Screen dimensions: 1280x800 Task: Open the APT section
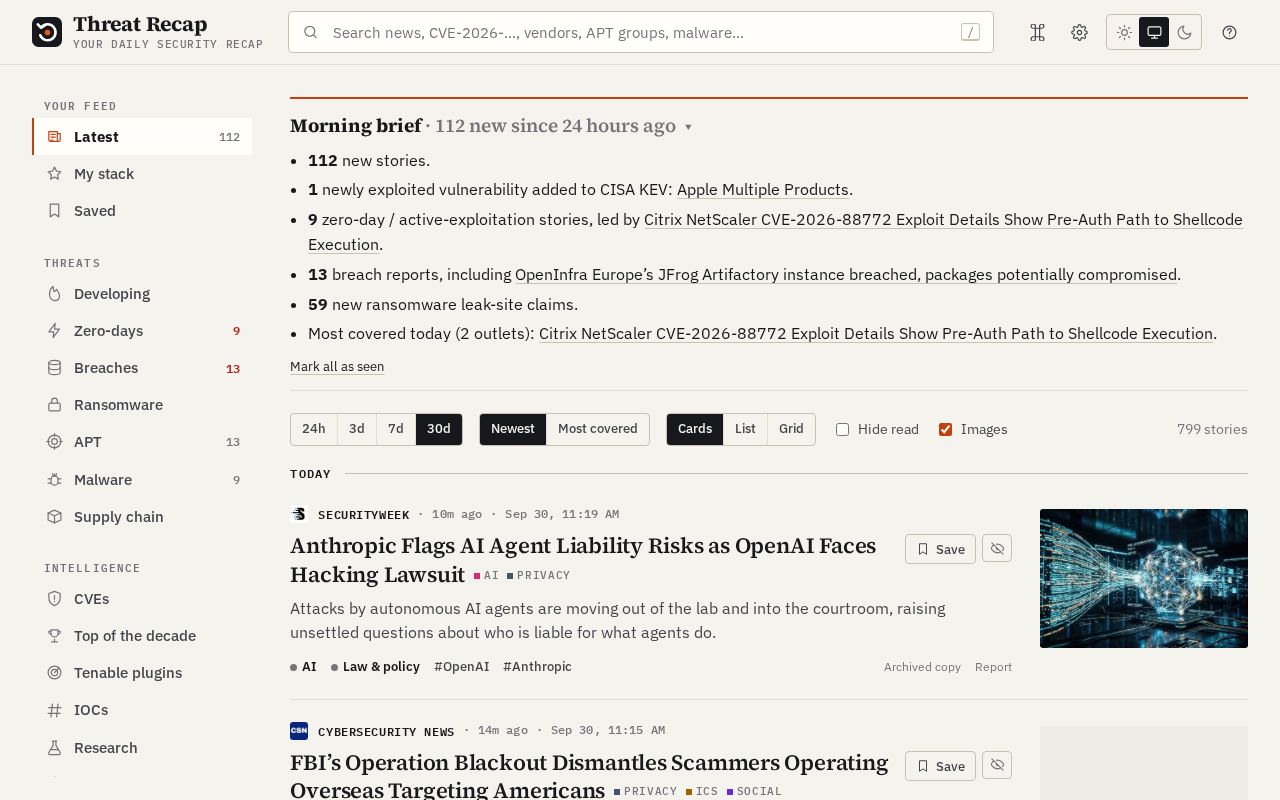pos(142,442)
